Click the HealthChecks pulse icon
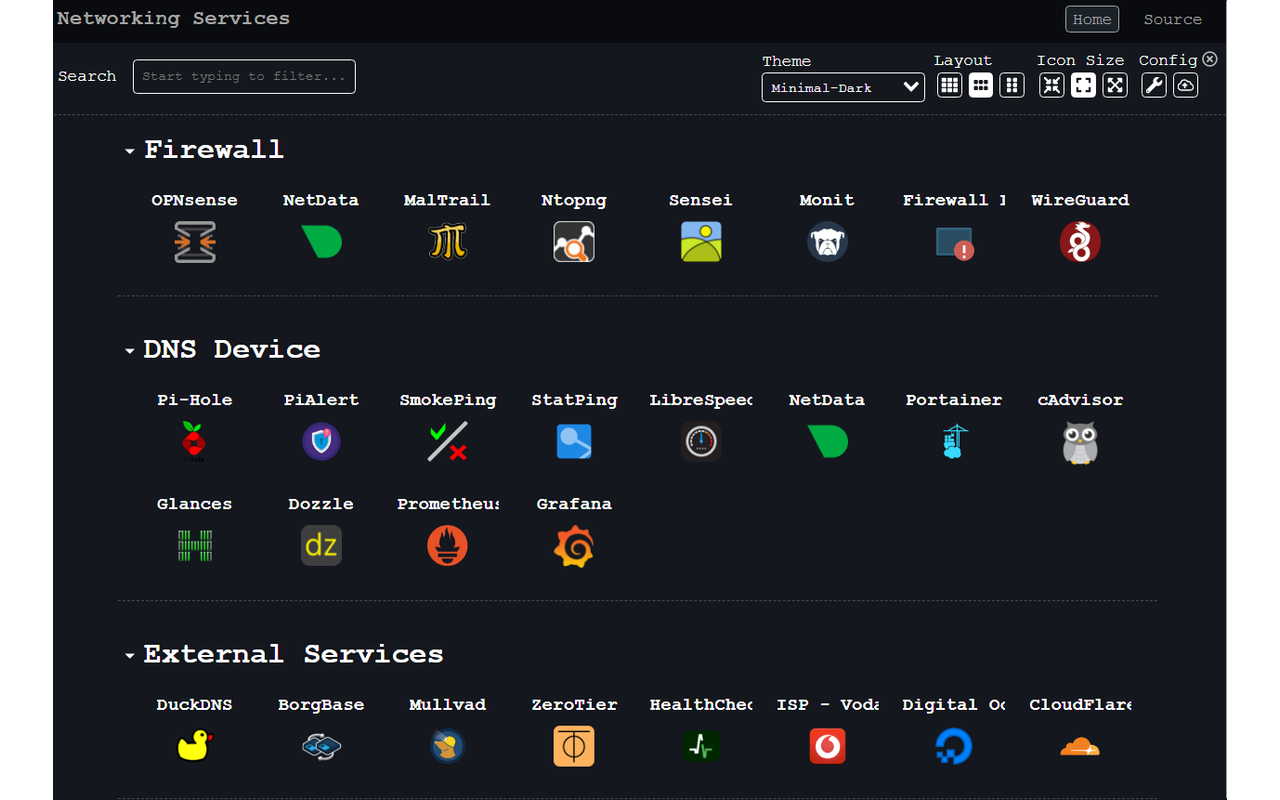Viewport: 1280px width, 800px height. [x=701, y=746]
